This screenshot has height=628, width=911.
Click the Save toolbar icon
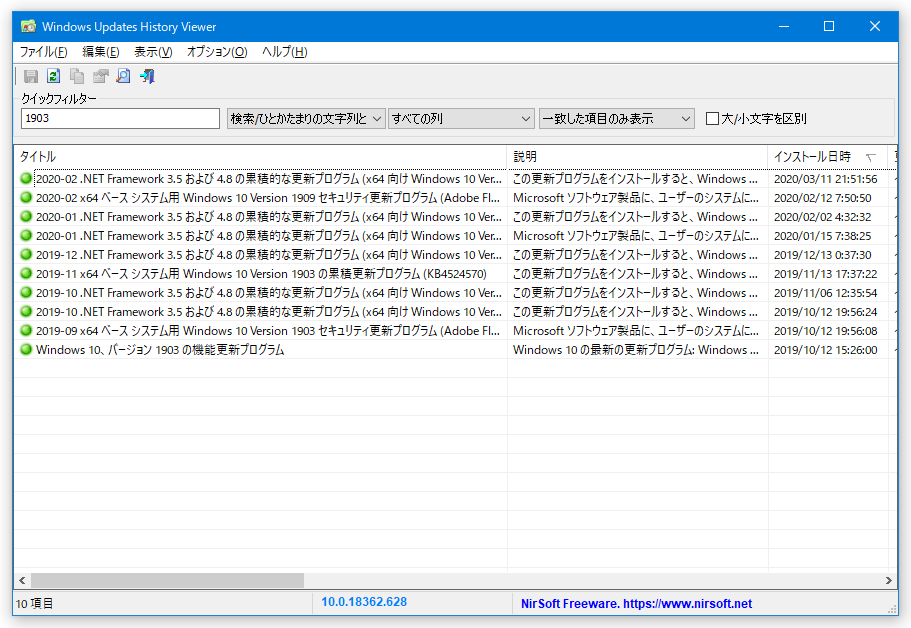(31, 76)
